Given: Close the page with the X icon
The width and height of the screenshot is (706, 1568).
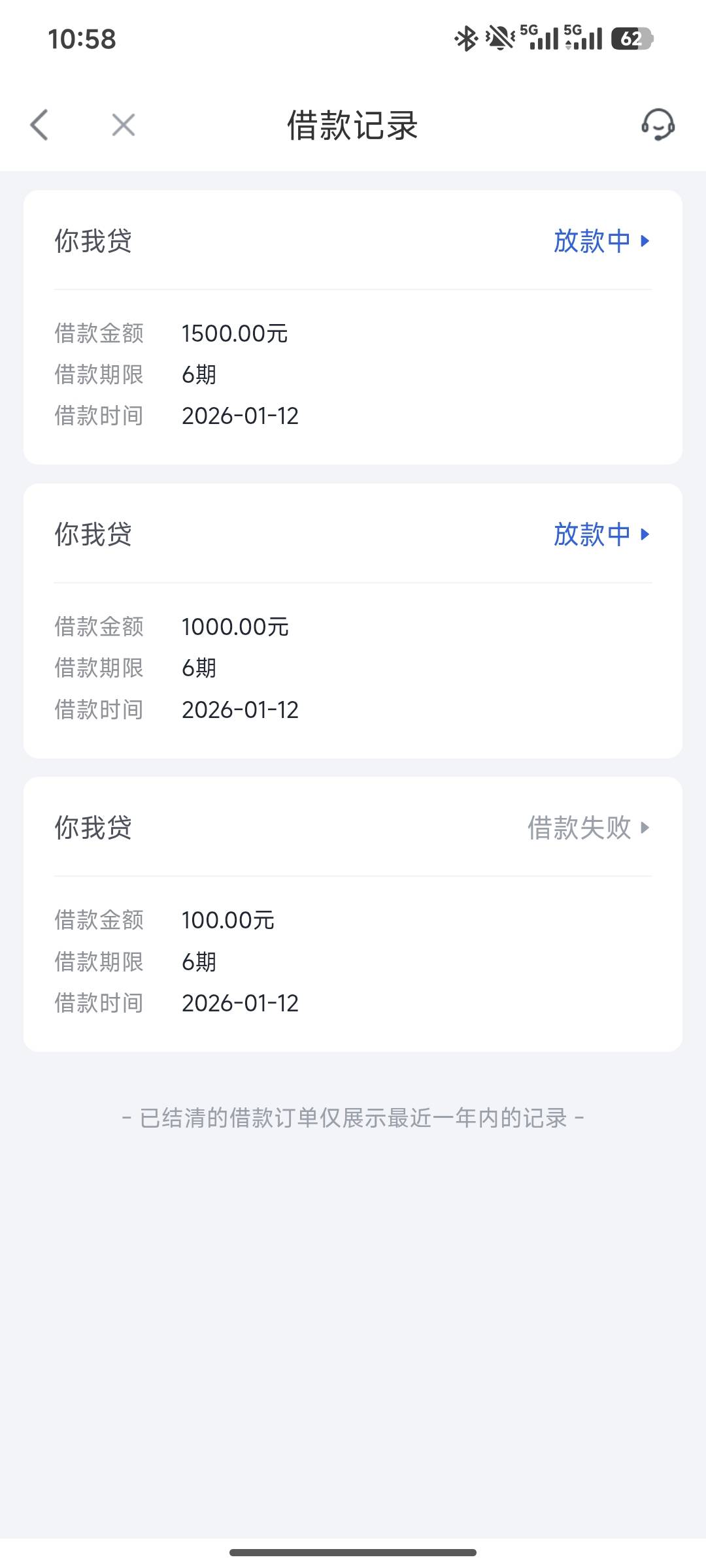Looking at the screenshot, I should pyautogui.click(x=123, y=125).
